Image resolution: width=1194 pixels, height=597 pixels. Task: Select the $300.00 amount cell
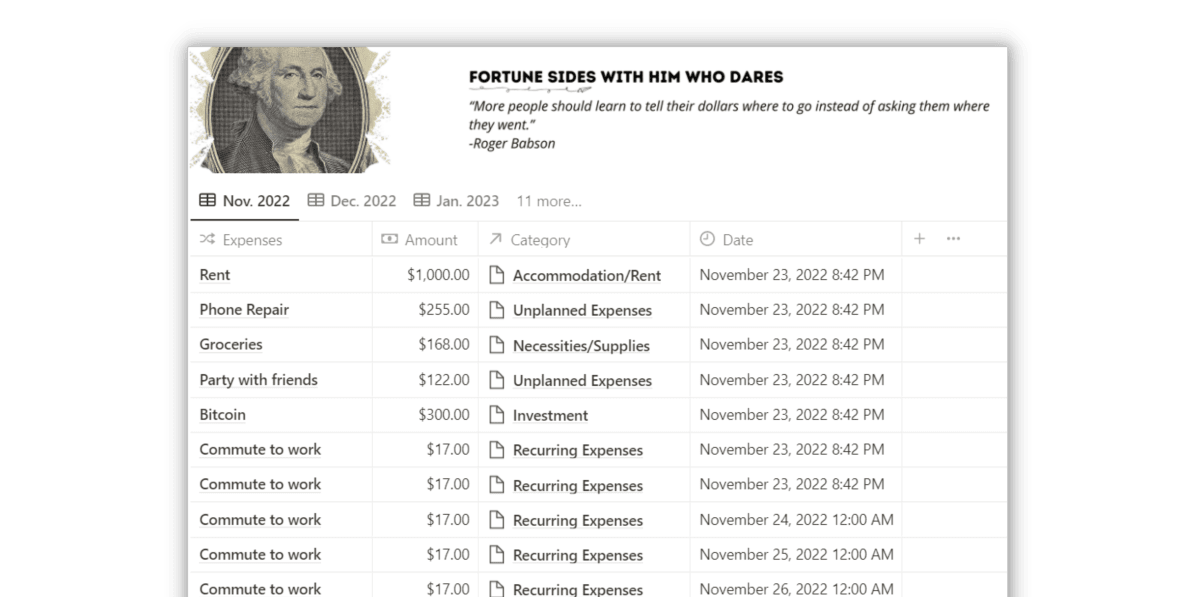click(425, 415)
